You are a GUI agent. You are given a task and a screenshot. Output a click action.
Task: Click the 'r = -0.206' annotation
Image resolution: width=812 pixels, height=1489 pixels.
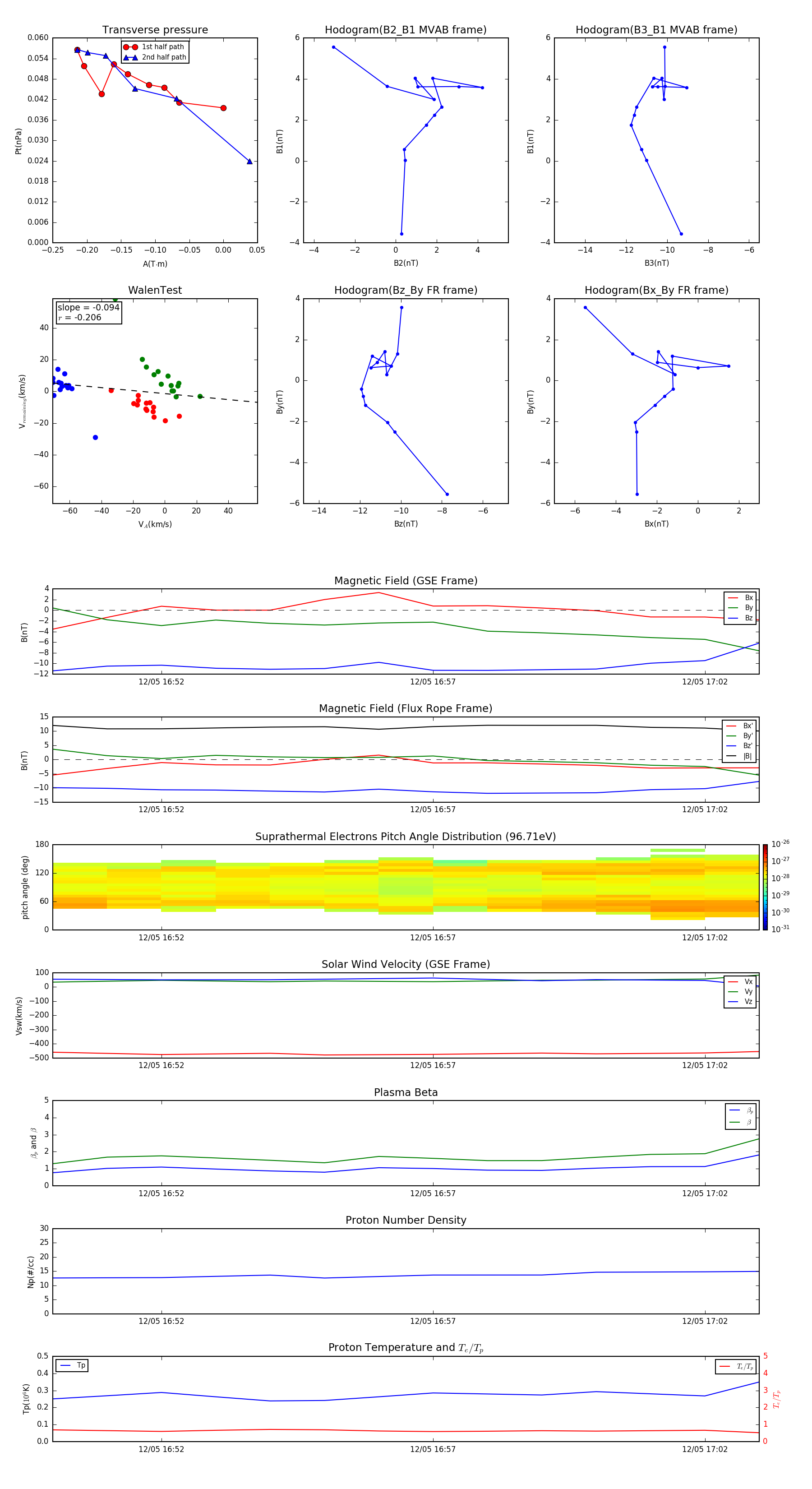[80, 318]
